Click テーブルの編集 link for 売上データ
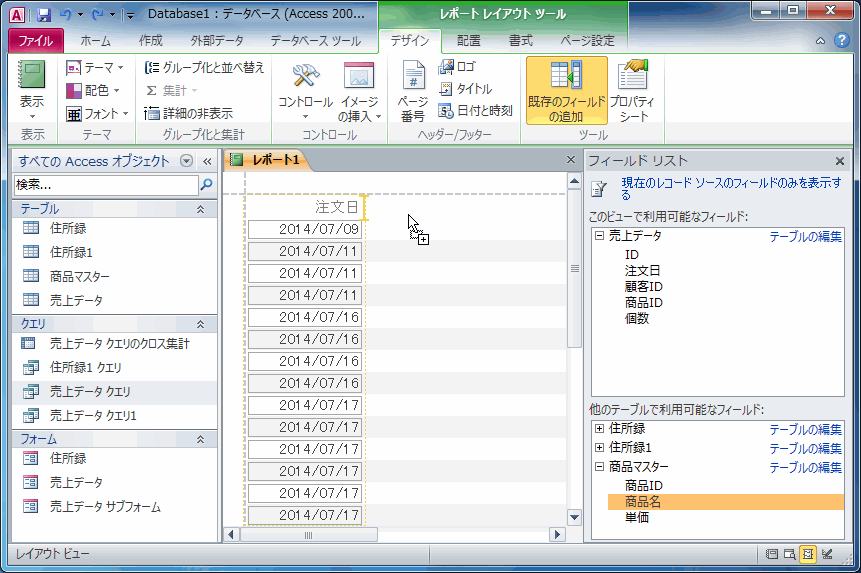The width and height of the screenshot is (861, 573). pyautogui.click(x=805, y=237)
